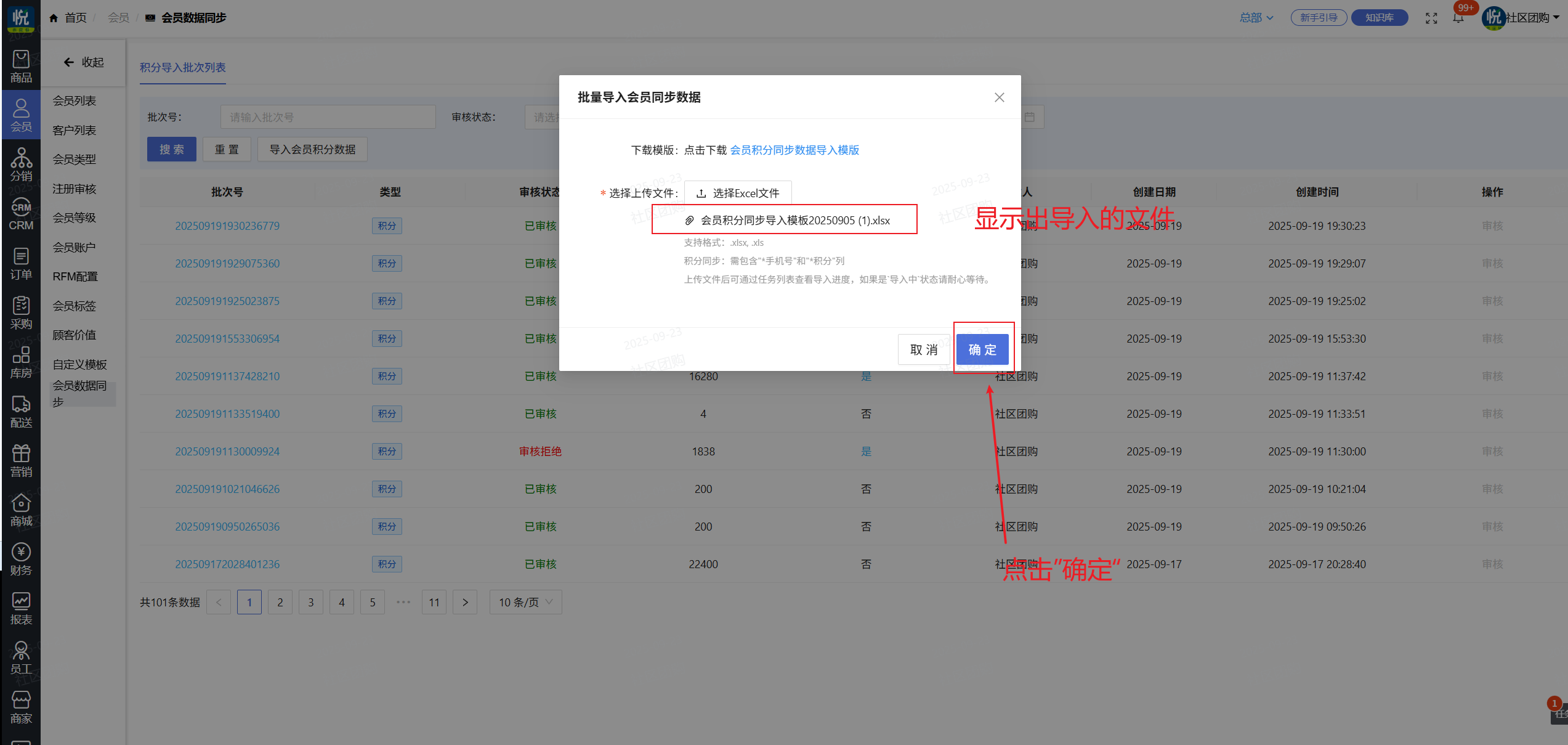Select the 积分导入批次列表 tab
This screenshot has width=1568, height=745.
182,67
